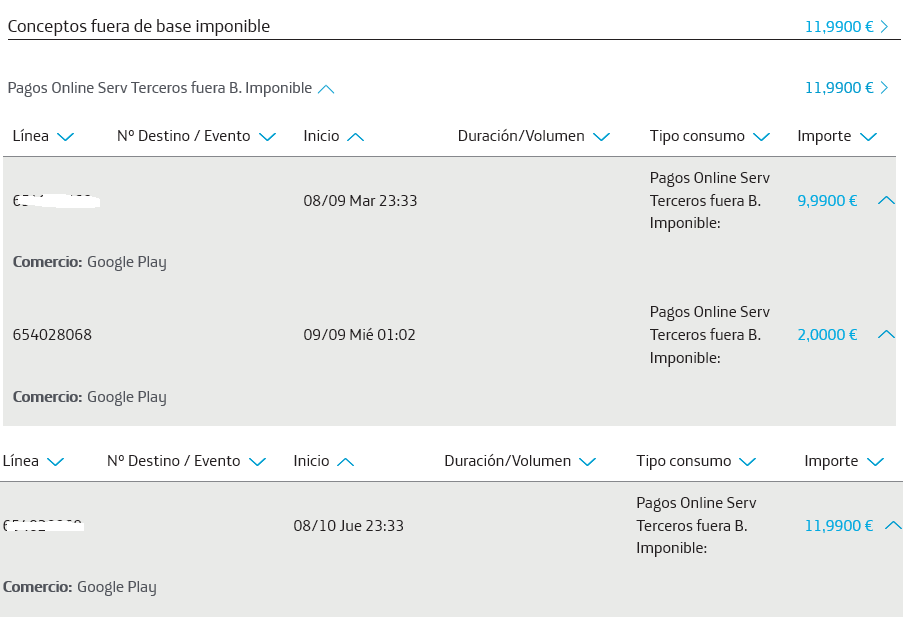Viewport: 906px width, 622px height.
Task: Collapse the Pagos Online Serv Terceros section chevron
Action: (326, 89)
